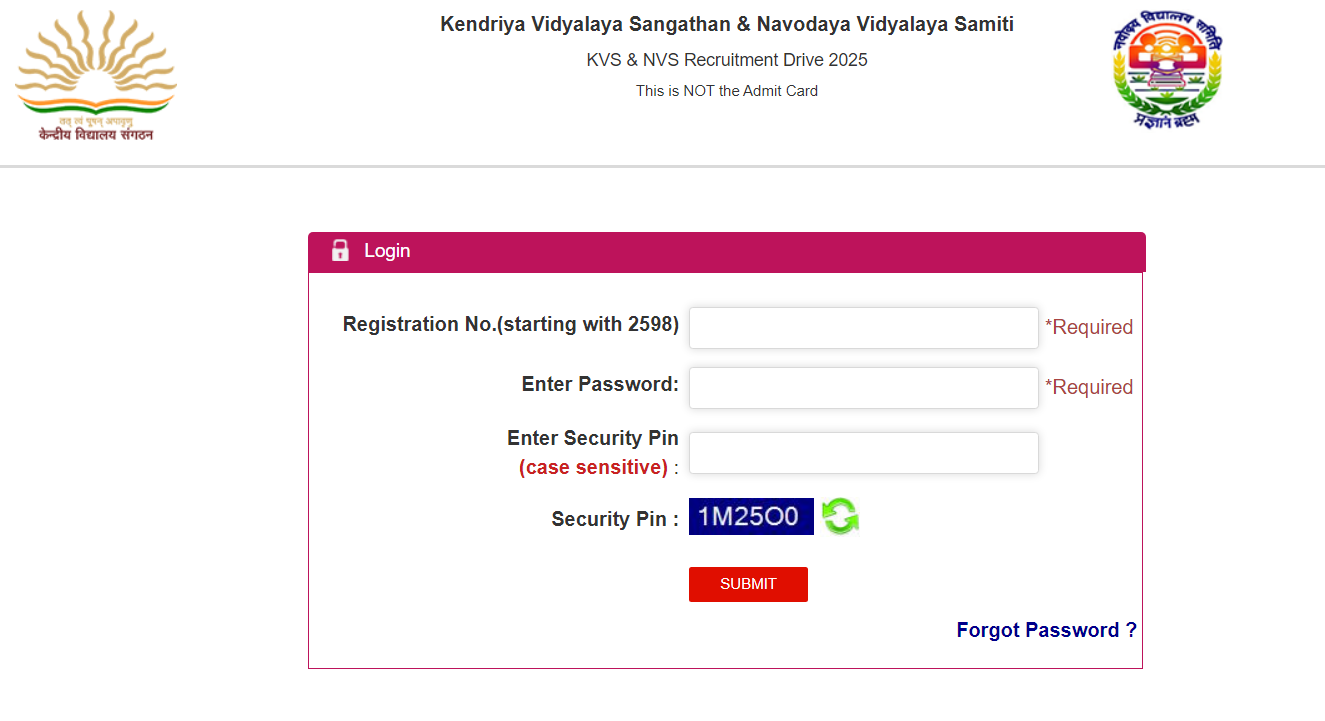Viewport: 1325px width, 721px height.
Task: Click the Registration No. field label
Action: [510, 324]
